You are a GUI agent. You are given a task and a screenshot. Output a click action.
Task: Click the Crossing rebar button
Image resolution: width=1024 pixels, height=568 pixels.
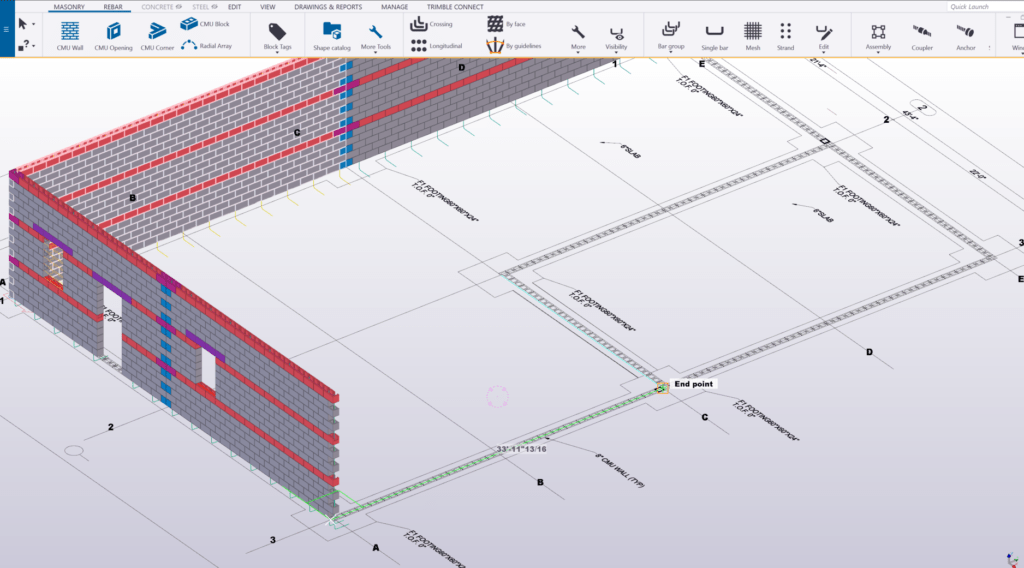tap(431, 23)
